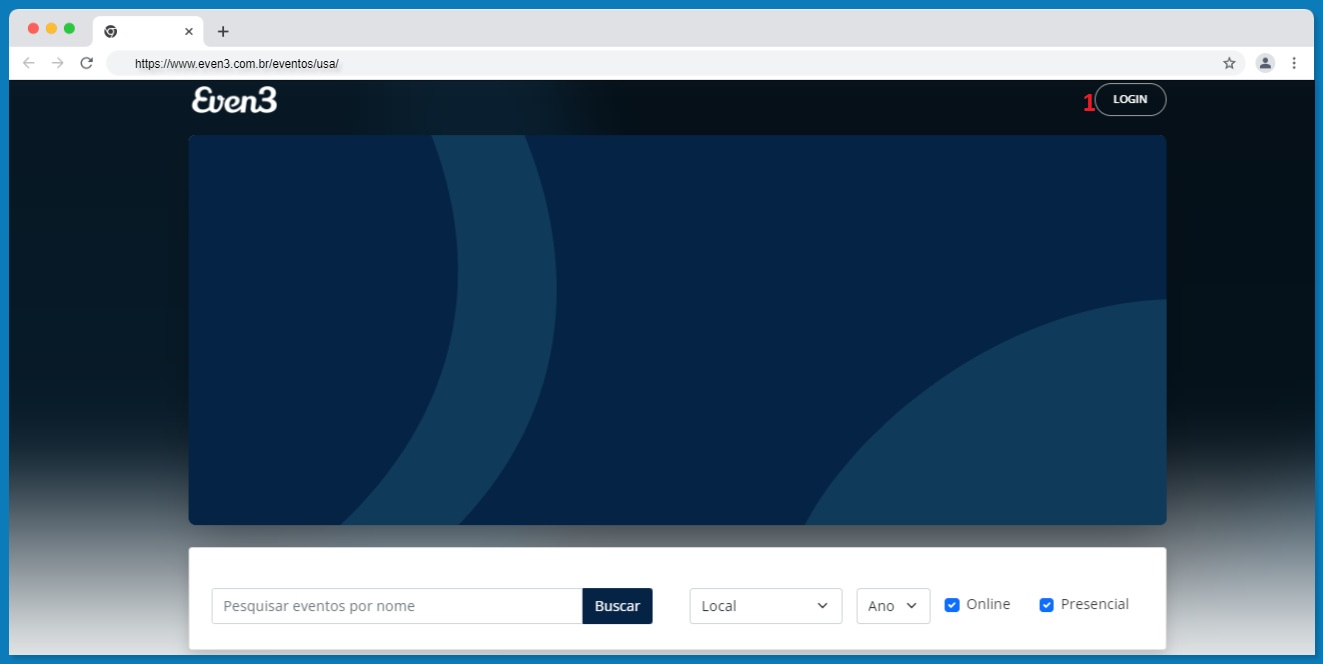Open the browser three-dot menu
1323x664 pixels.
tap(1294, 63)
